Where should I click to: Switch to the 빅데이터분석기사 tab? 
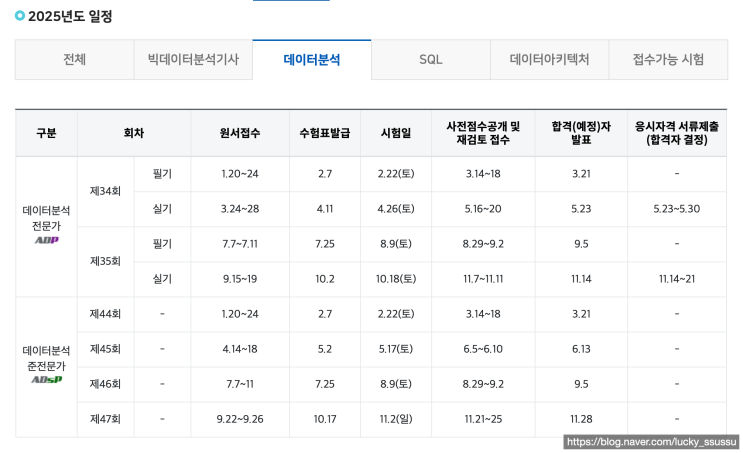click(x=193, y=59)
